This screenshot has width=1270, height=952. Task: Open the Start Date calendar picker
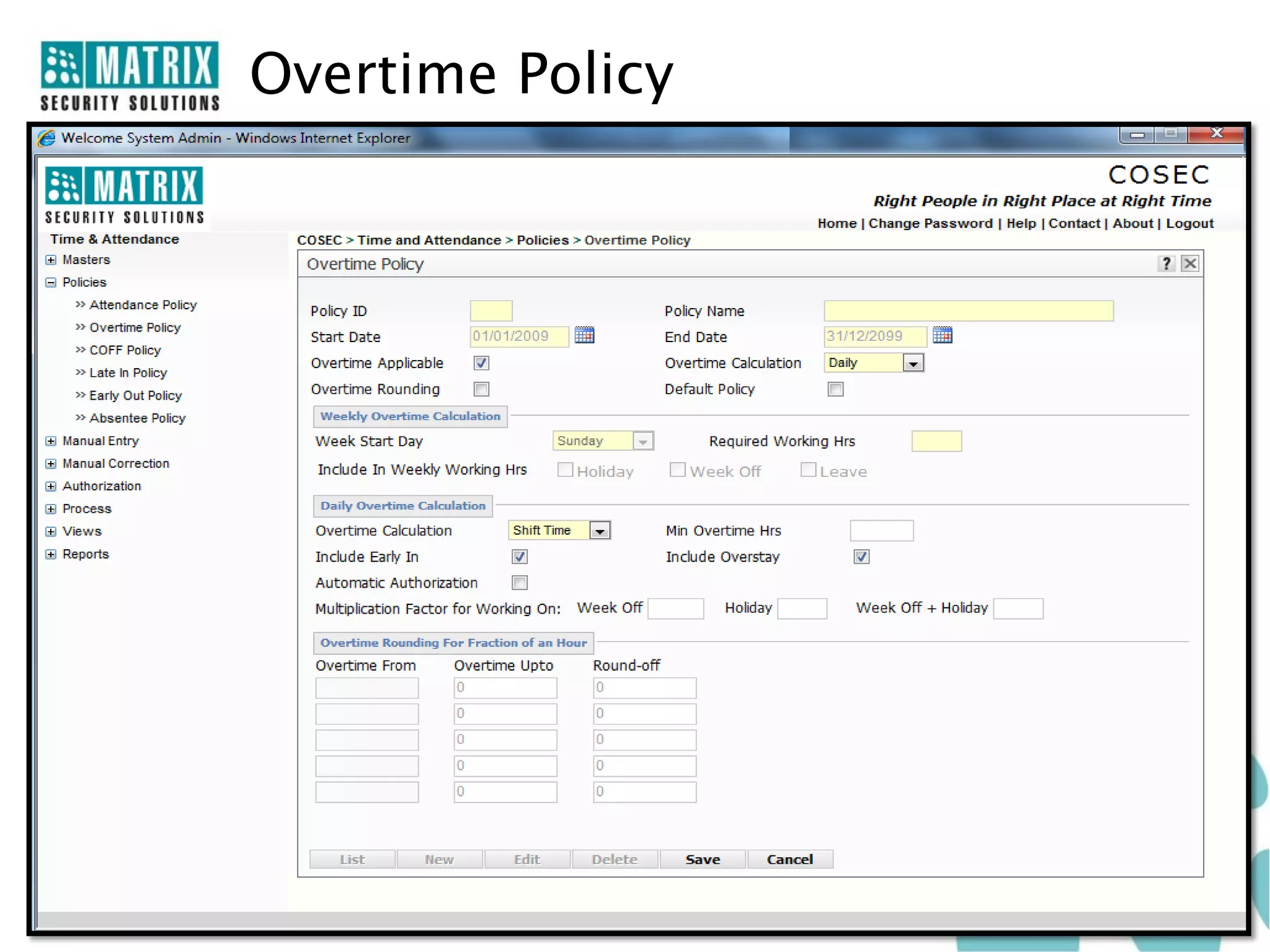click(584, 335)
